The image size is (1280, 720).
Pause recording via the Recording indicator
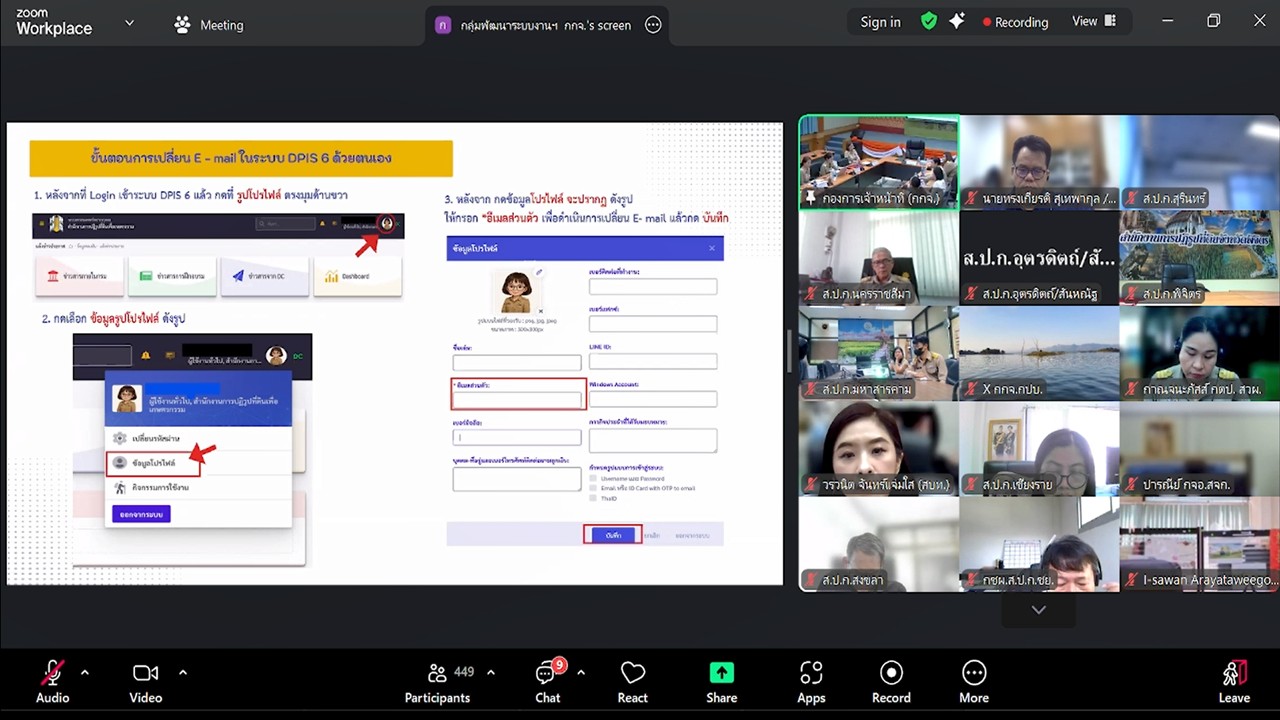1016,21
